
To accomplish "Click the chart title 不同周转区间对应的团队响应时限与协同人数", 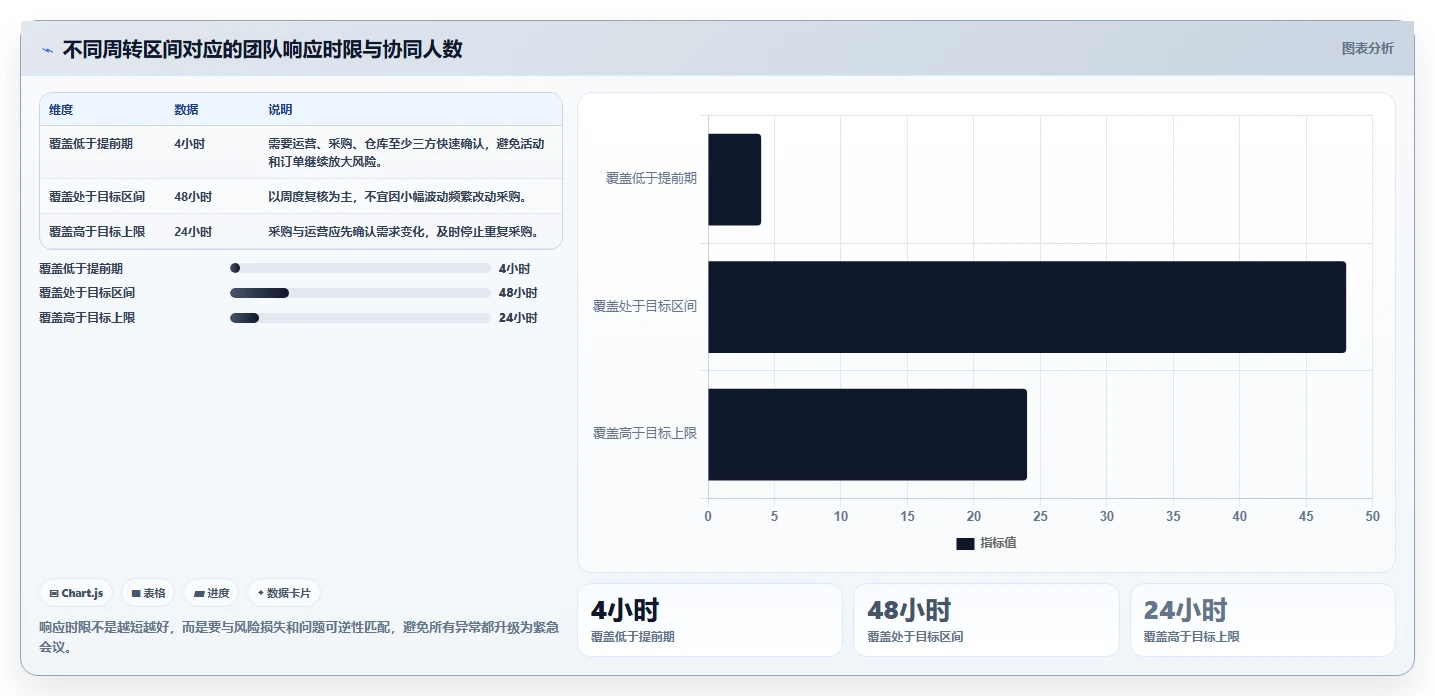I will point(263,49).
